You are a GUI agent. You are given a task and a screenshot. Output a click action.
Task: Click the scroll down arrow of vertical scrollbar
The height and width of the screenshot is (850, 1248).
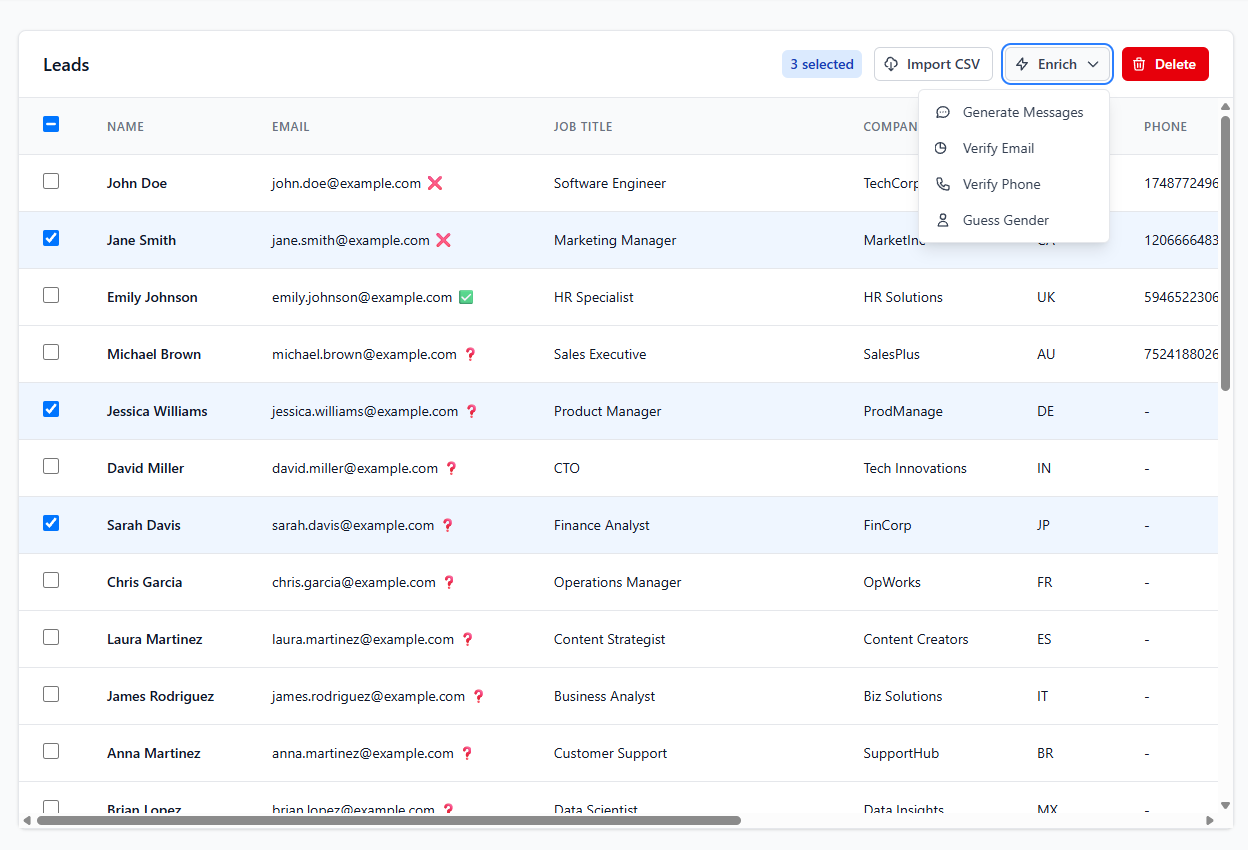click(1226, 805)
